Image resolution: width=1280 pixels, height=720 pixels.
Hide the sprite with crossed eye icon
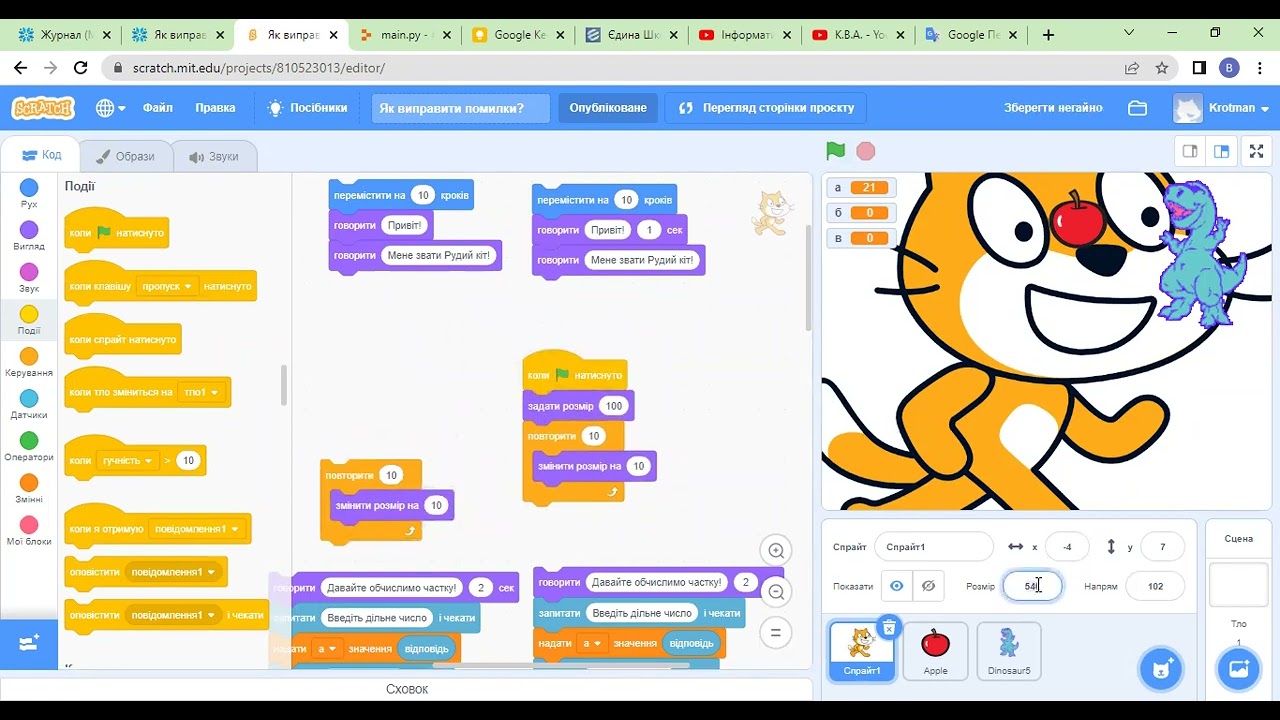click(928, 586)
